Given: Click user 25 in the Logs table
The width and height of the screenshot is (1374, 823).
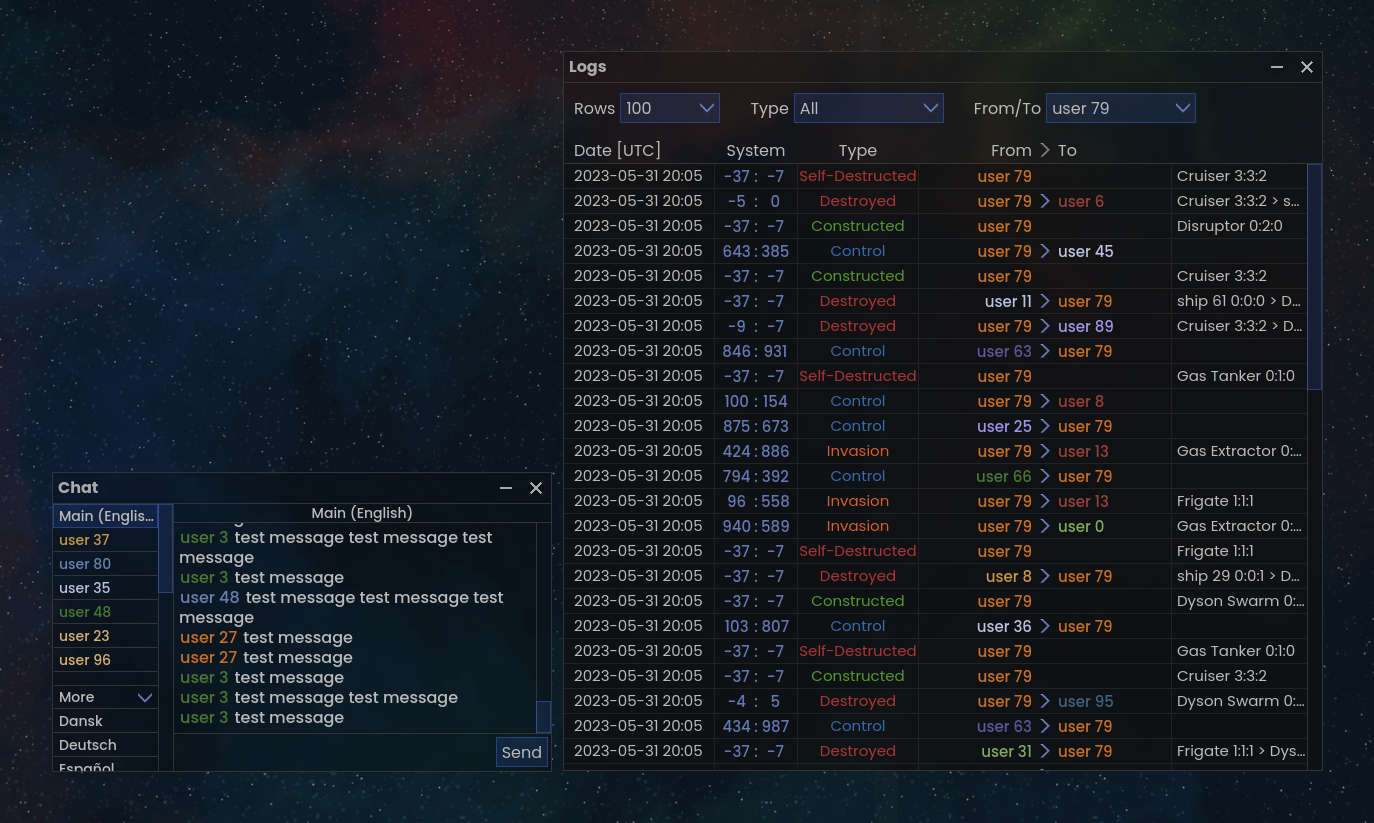Looking at the screenshot, I should (1004, 426).
